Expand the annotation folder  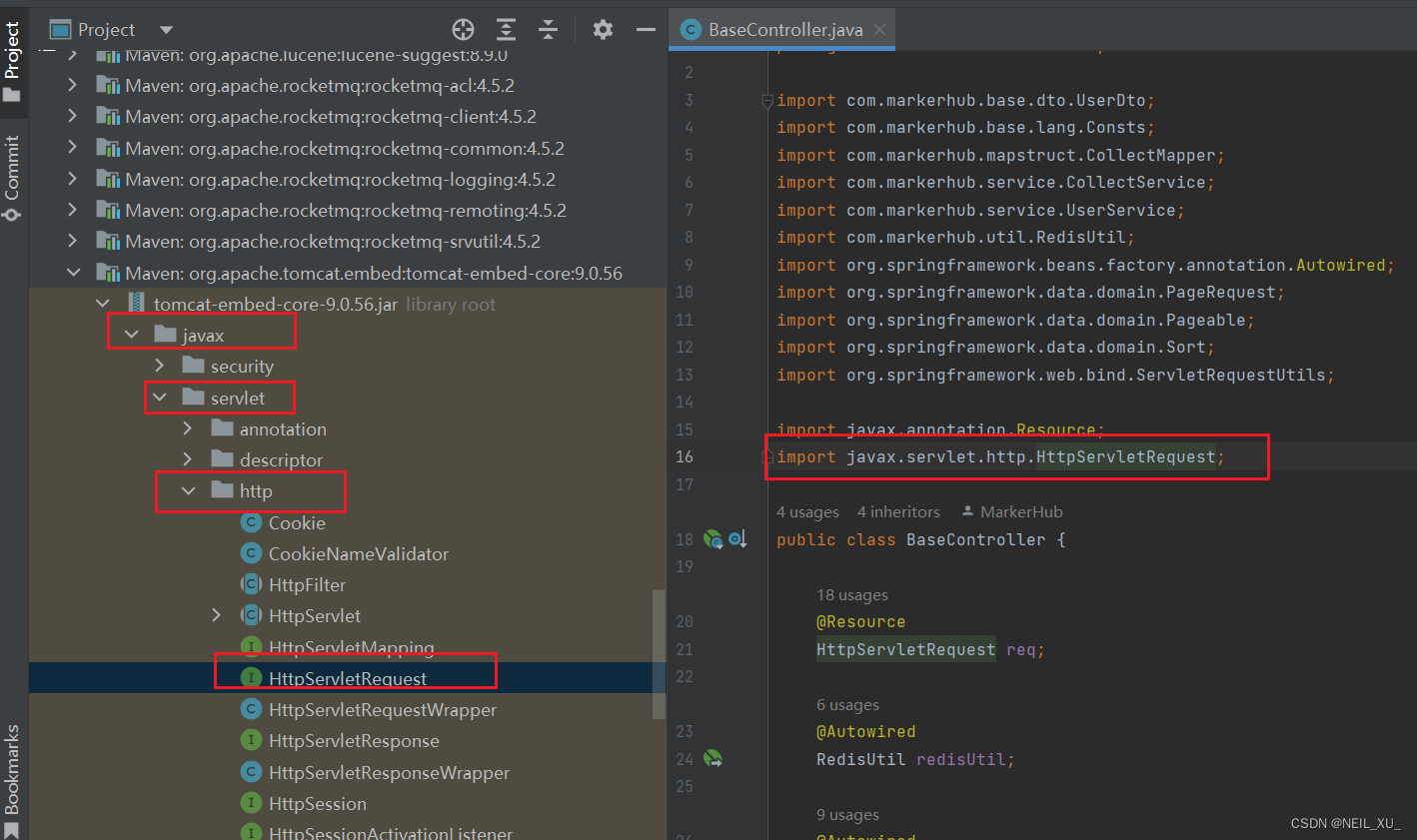click(188, 428)
